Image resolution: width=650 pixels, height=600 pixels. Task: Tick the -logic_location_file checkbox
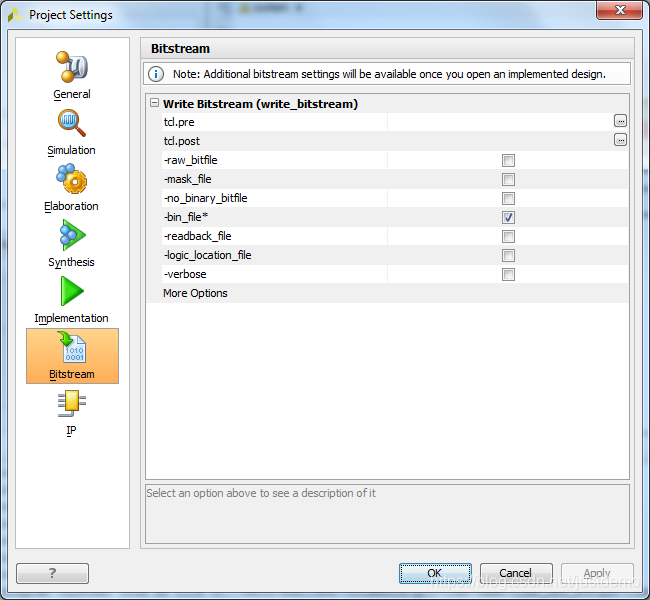point(508,255)
